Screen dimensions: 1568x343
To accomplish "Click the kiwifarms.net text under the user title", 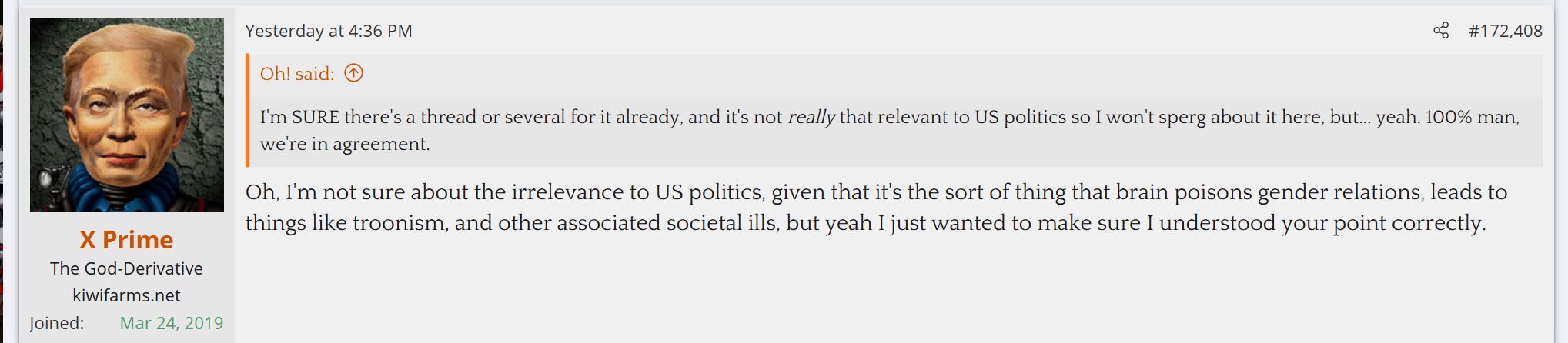I will click(126, 295).
